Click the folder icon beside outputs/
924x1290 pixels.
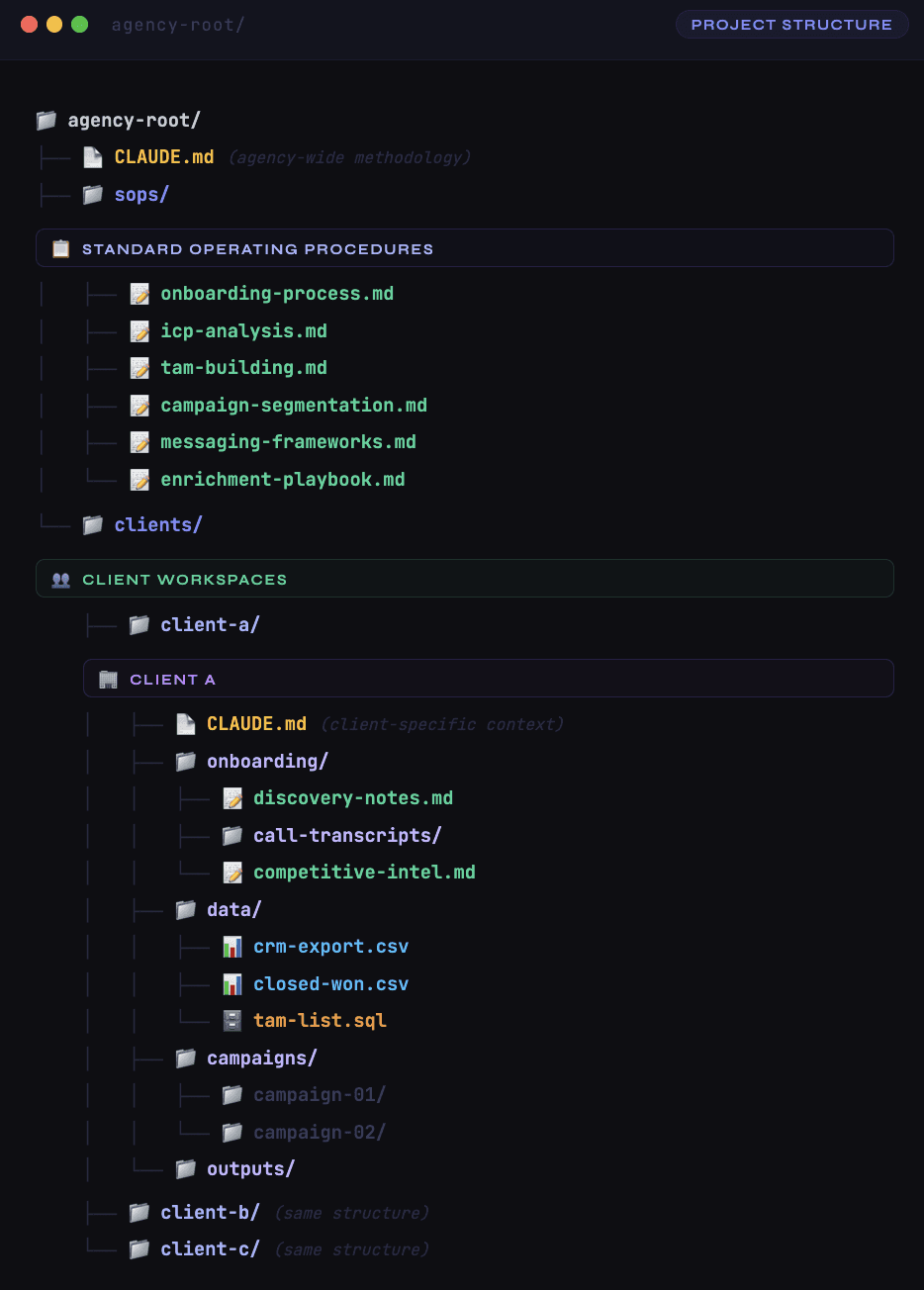point(186,1168)
